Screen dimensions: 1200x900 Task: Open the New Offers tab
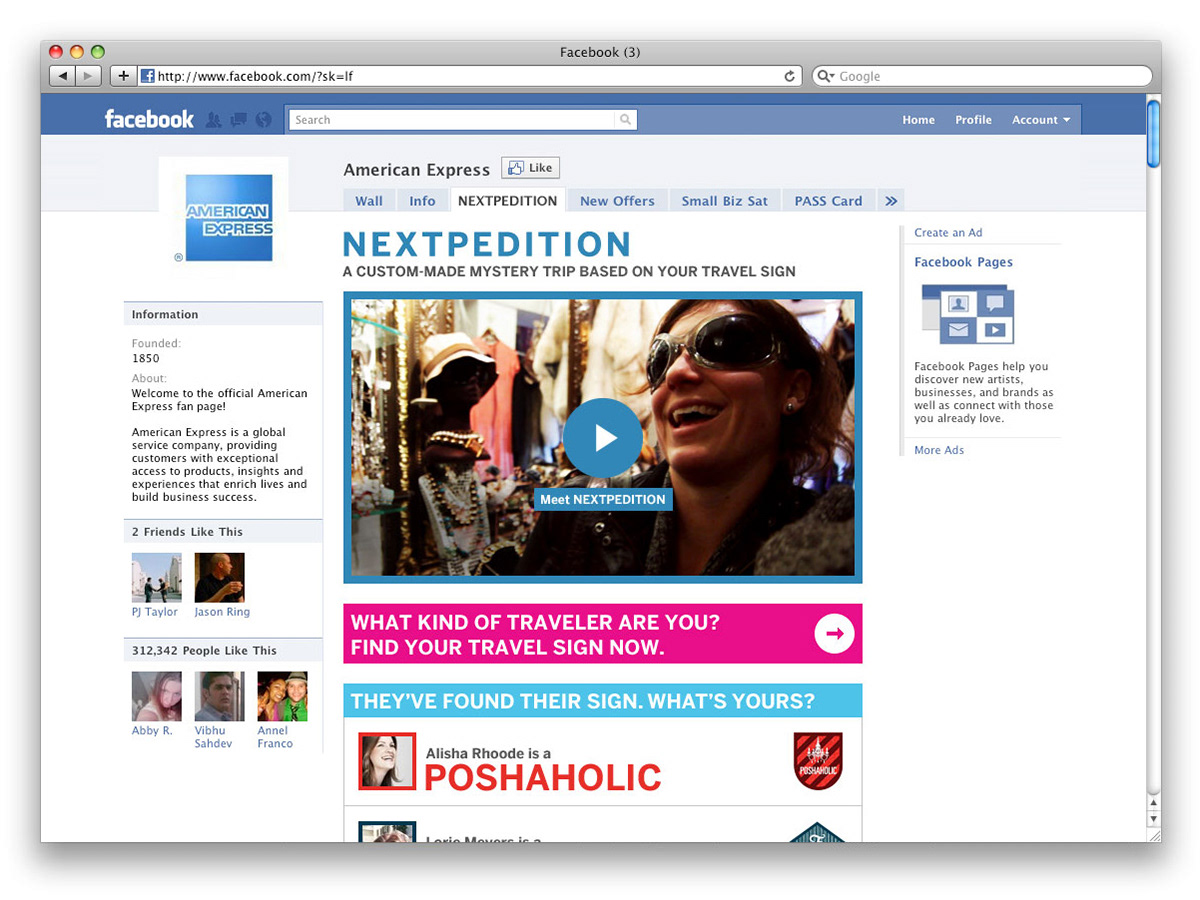click(617, 201)
